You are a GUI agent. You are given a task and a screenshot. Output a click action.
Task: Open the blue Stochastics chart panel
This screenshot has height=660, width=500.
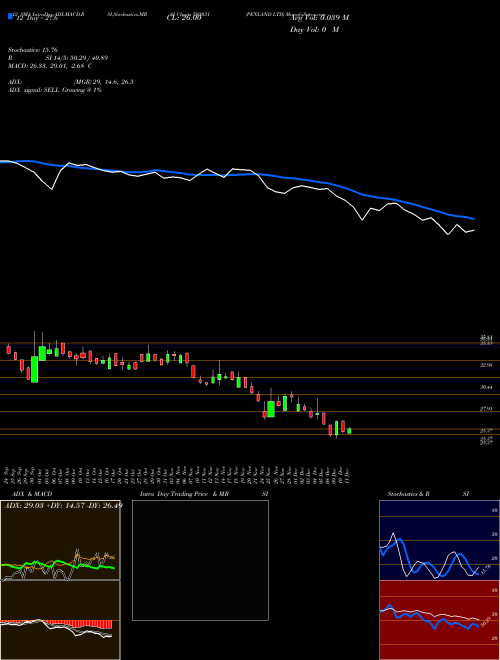pyautogui.click(x=439, y=540)
